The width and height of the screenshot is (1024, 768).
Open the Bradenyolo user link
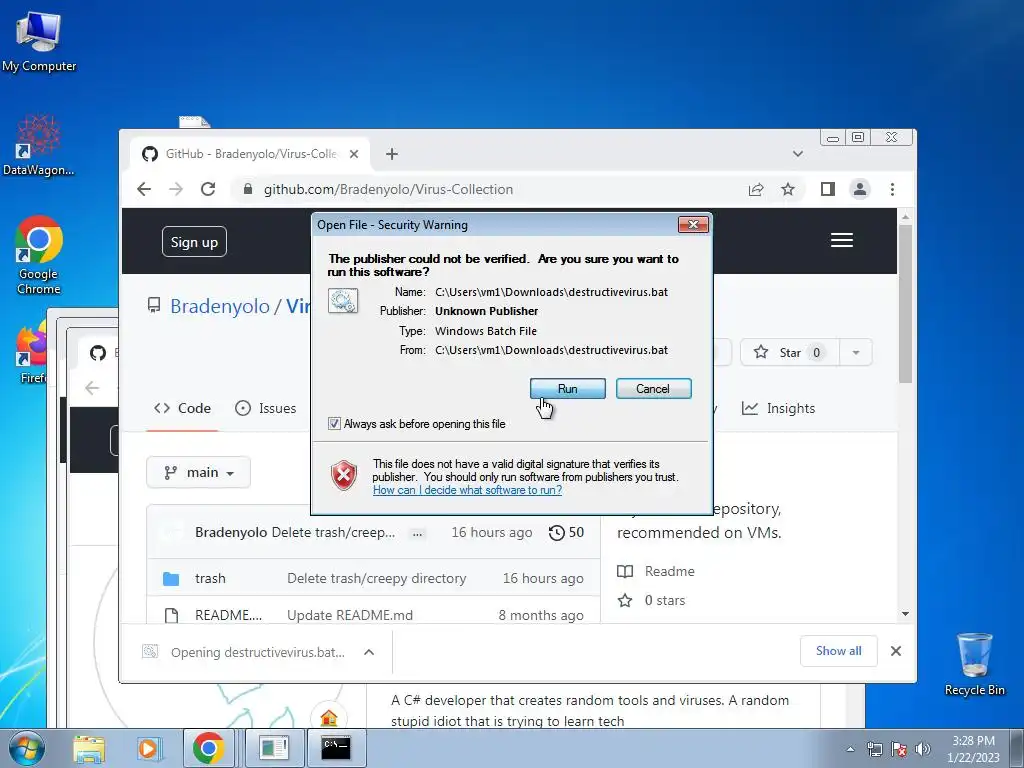[x=219, y=306]
